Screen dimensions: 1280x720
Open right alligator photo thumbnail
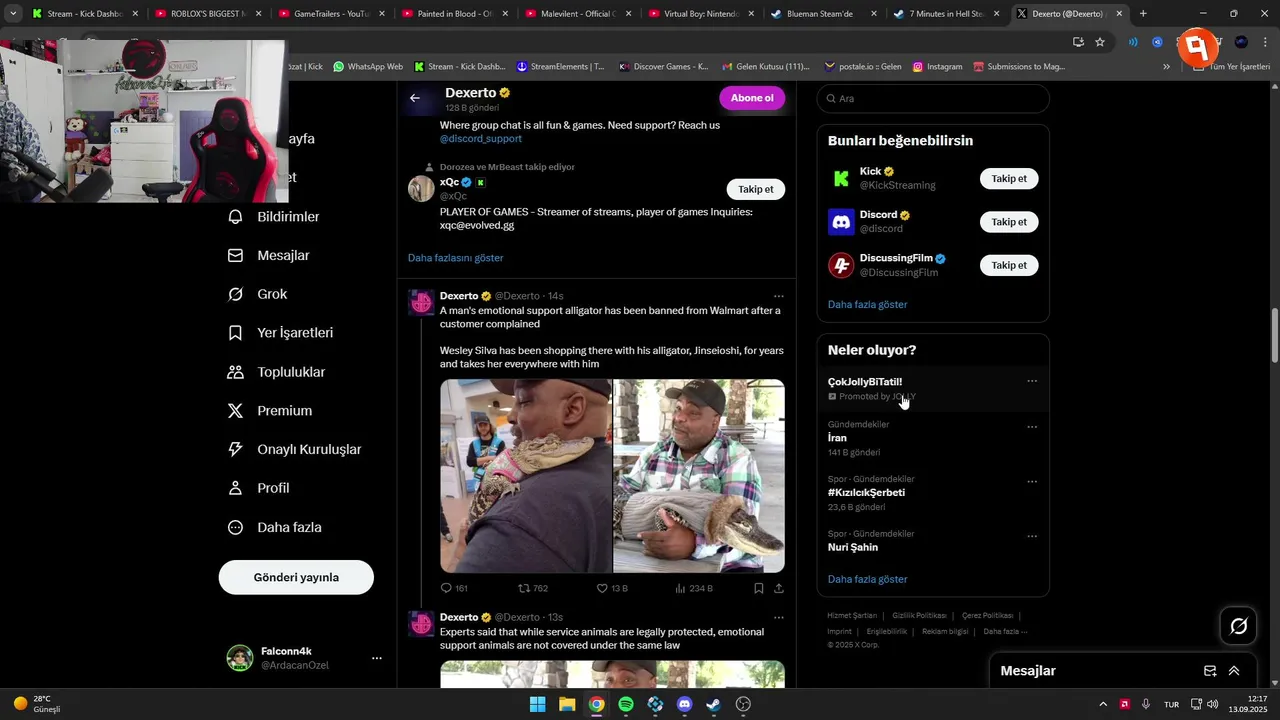(x=699, y=476)
